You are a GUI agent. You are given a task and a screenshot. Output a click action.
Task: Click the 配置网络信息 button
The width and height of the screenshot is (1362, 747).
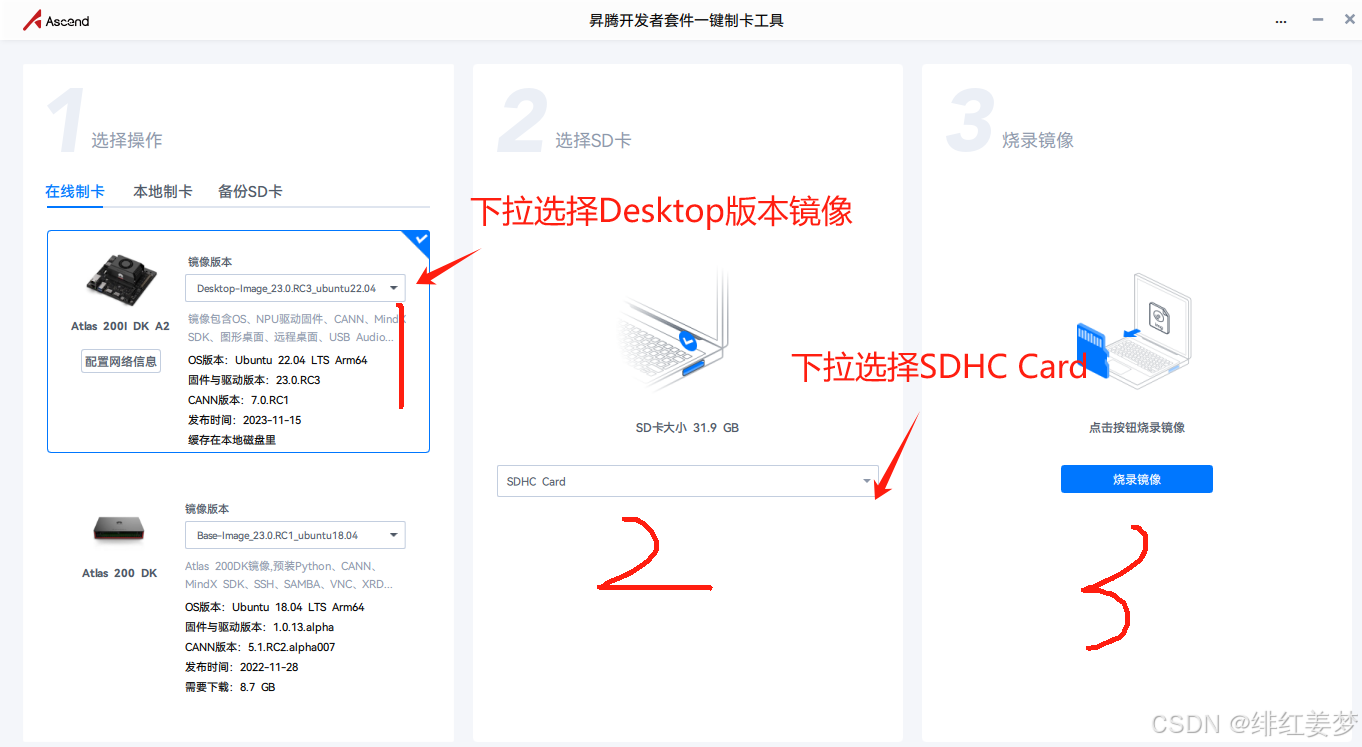[x=121, y=361]
